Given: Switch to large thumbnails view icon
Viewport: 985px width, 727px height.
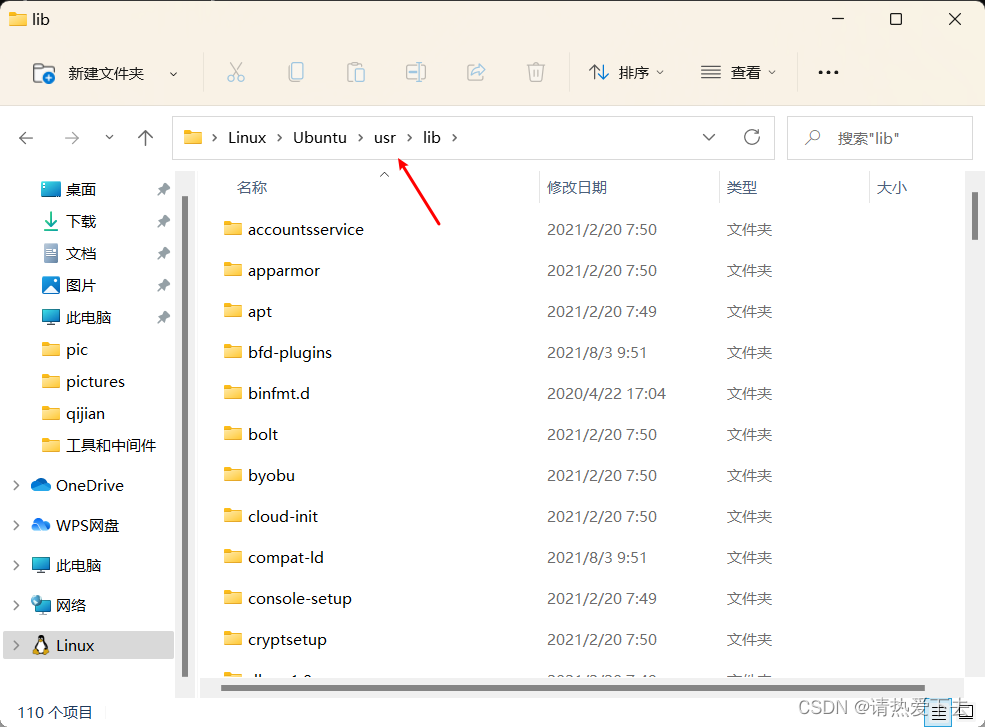Looking at the screenshot, I should click(966, 713).
